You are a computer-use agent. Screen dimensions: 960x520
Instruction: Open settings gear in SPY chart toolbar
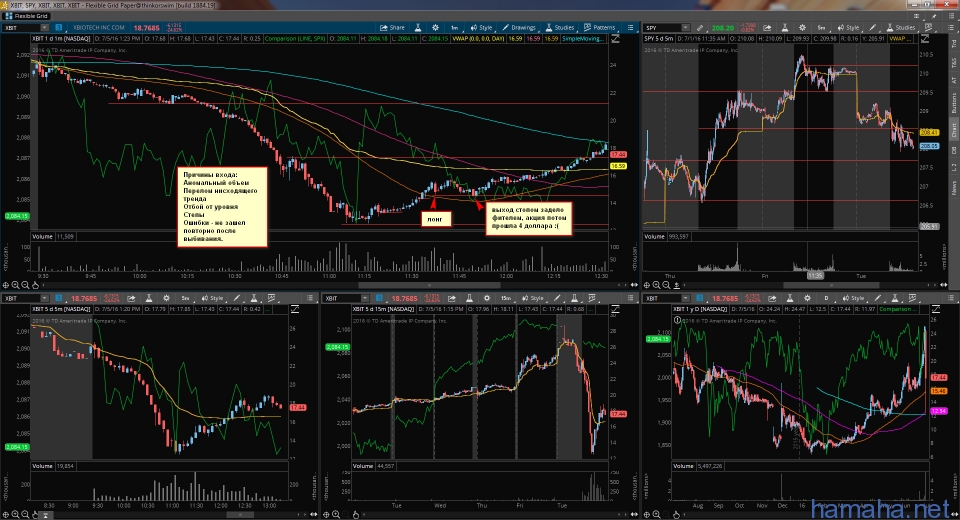(x=803, y=28)
